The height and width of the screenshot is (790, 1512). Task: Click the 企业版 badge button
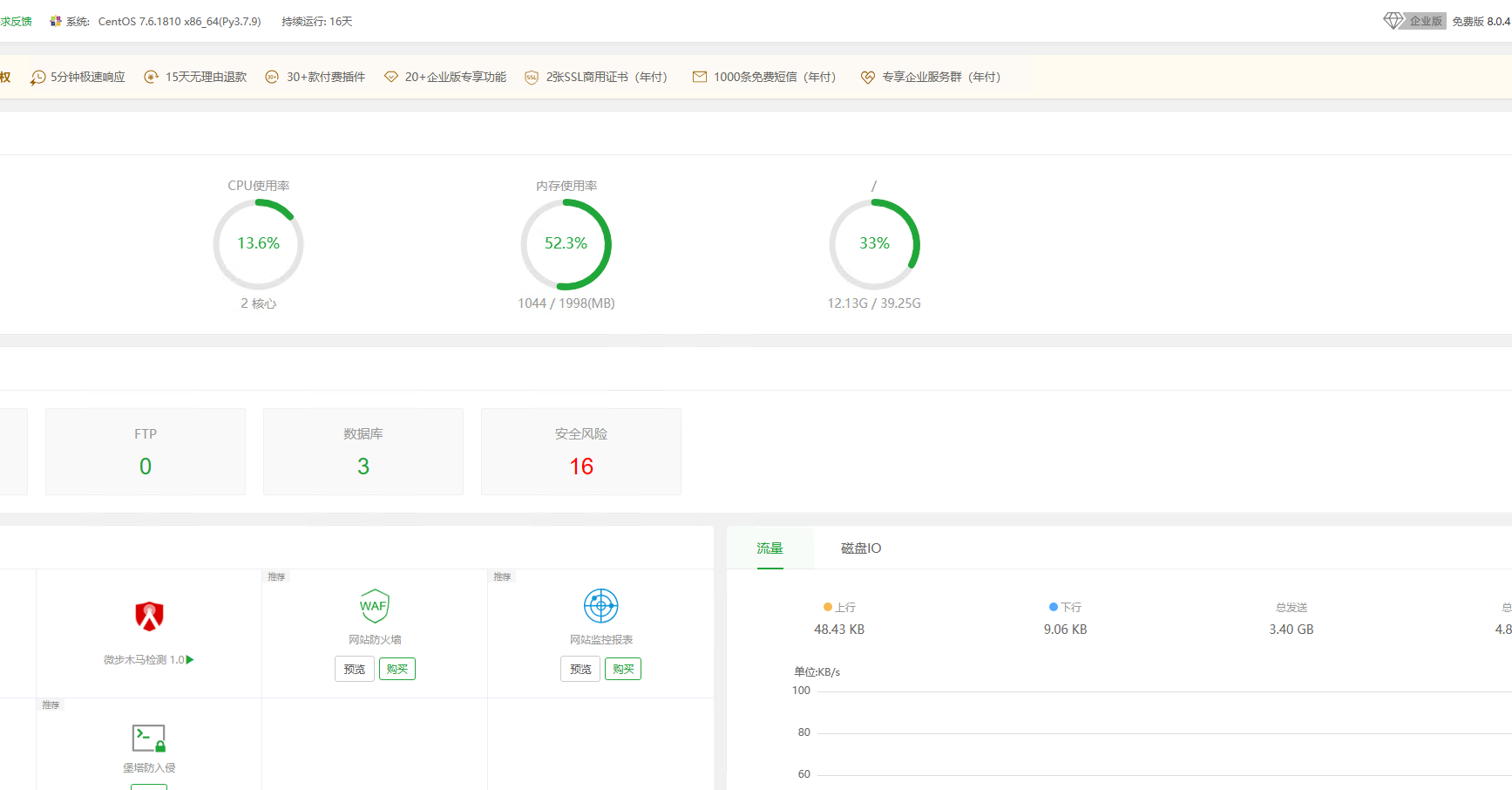tap(1425, 21)
